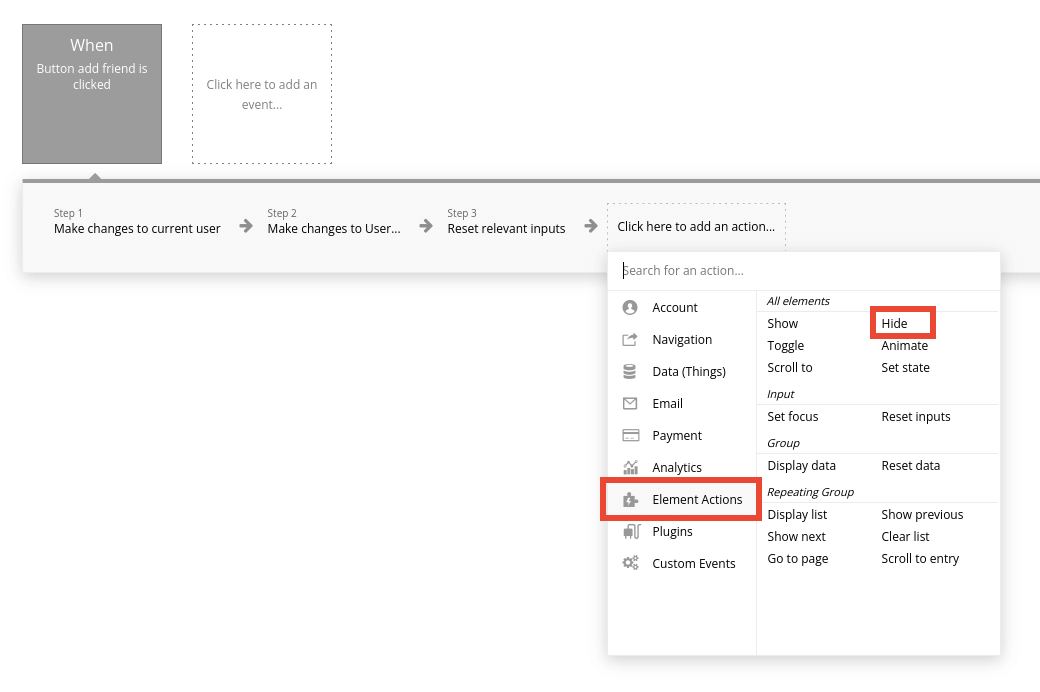Choose the Show element action
Image resolution: width=1040 pixels, height=692 pixels.
tap(783, 324)
